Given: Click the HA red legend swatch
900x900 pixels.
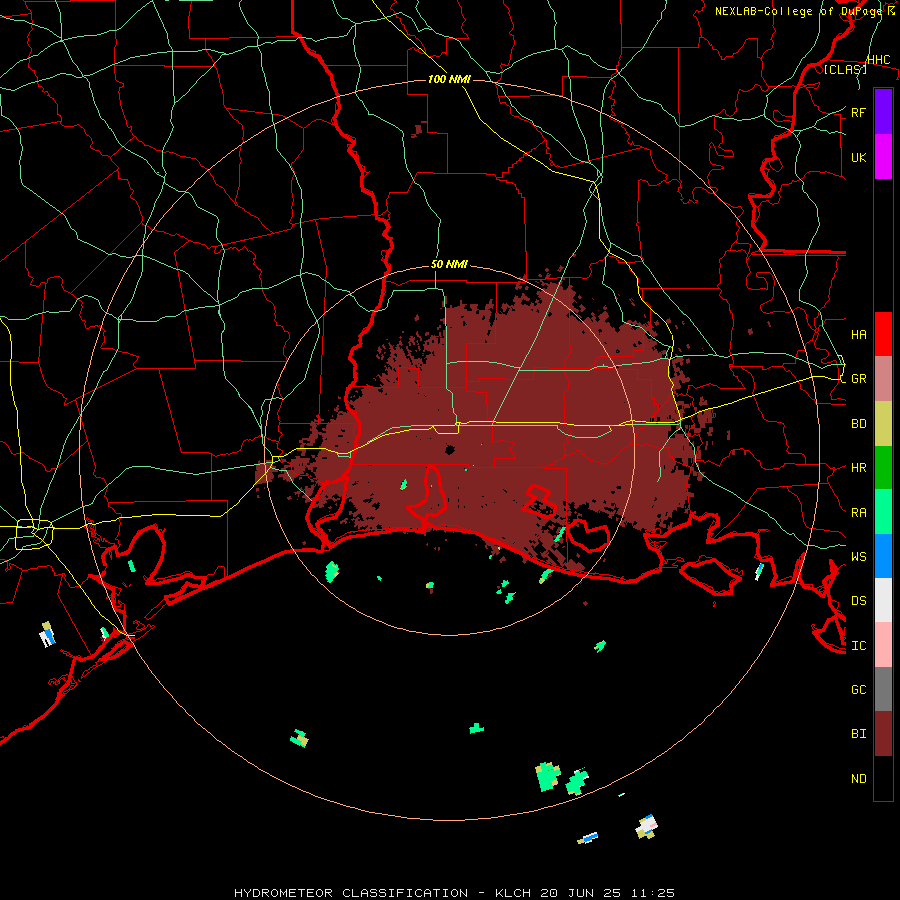Looking at the screenshot, I should 883,334.
